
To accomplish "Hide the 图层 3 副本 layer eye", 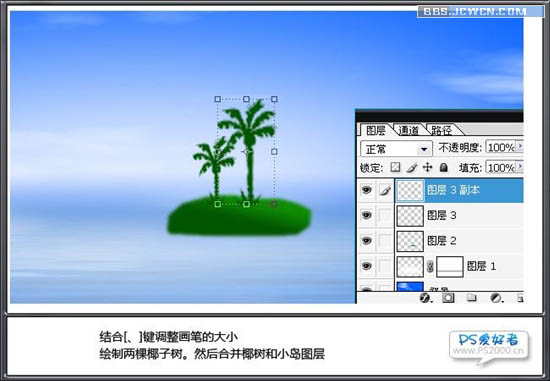I will point(367,190).
